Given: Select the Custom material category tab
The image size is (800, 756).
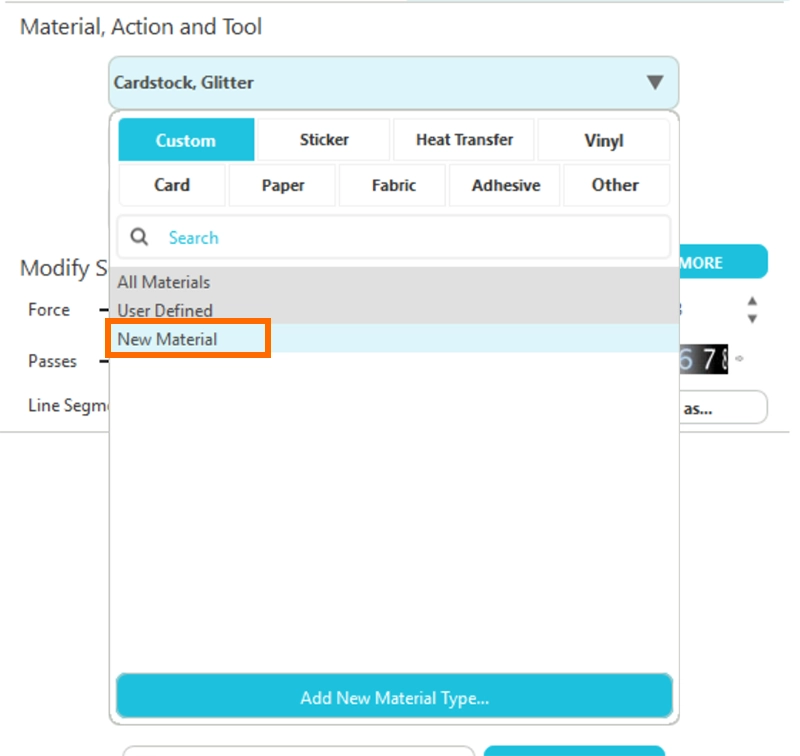Looking at the screenshot, I should click(186, 140).
